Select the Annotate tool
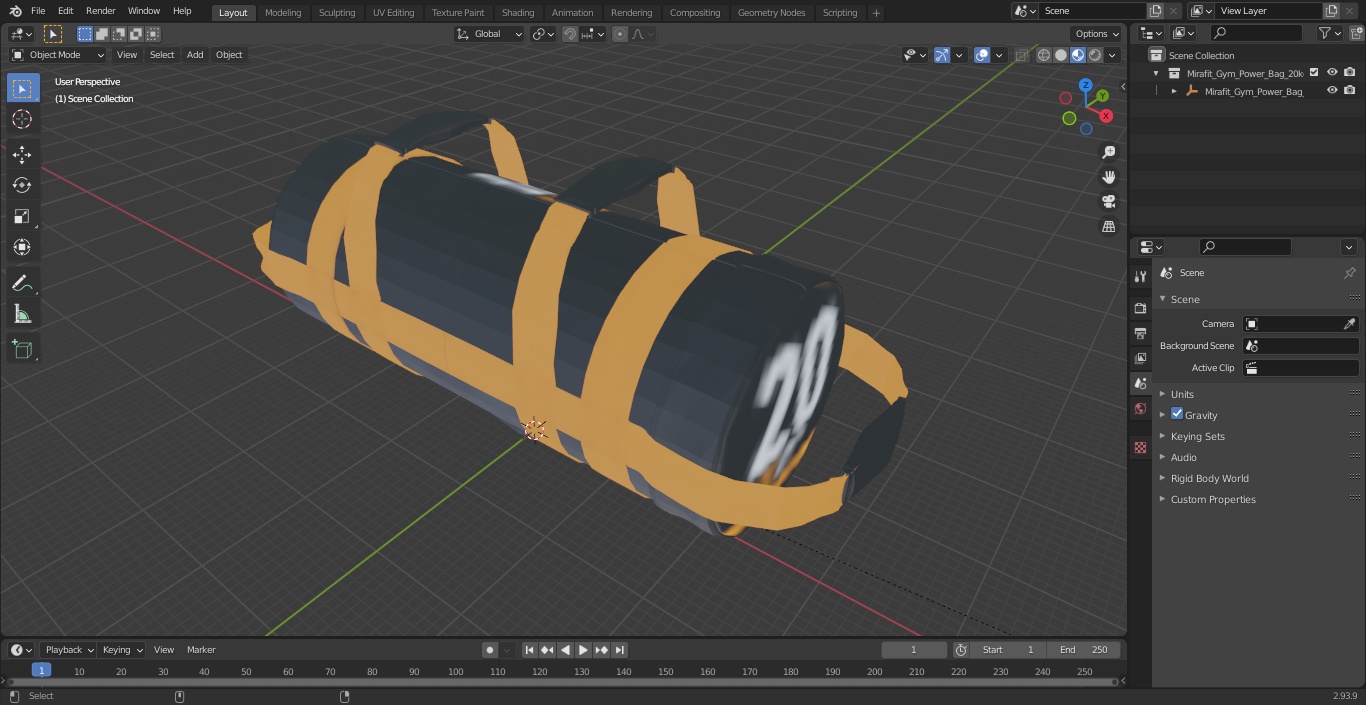 click(22, 283)
